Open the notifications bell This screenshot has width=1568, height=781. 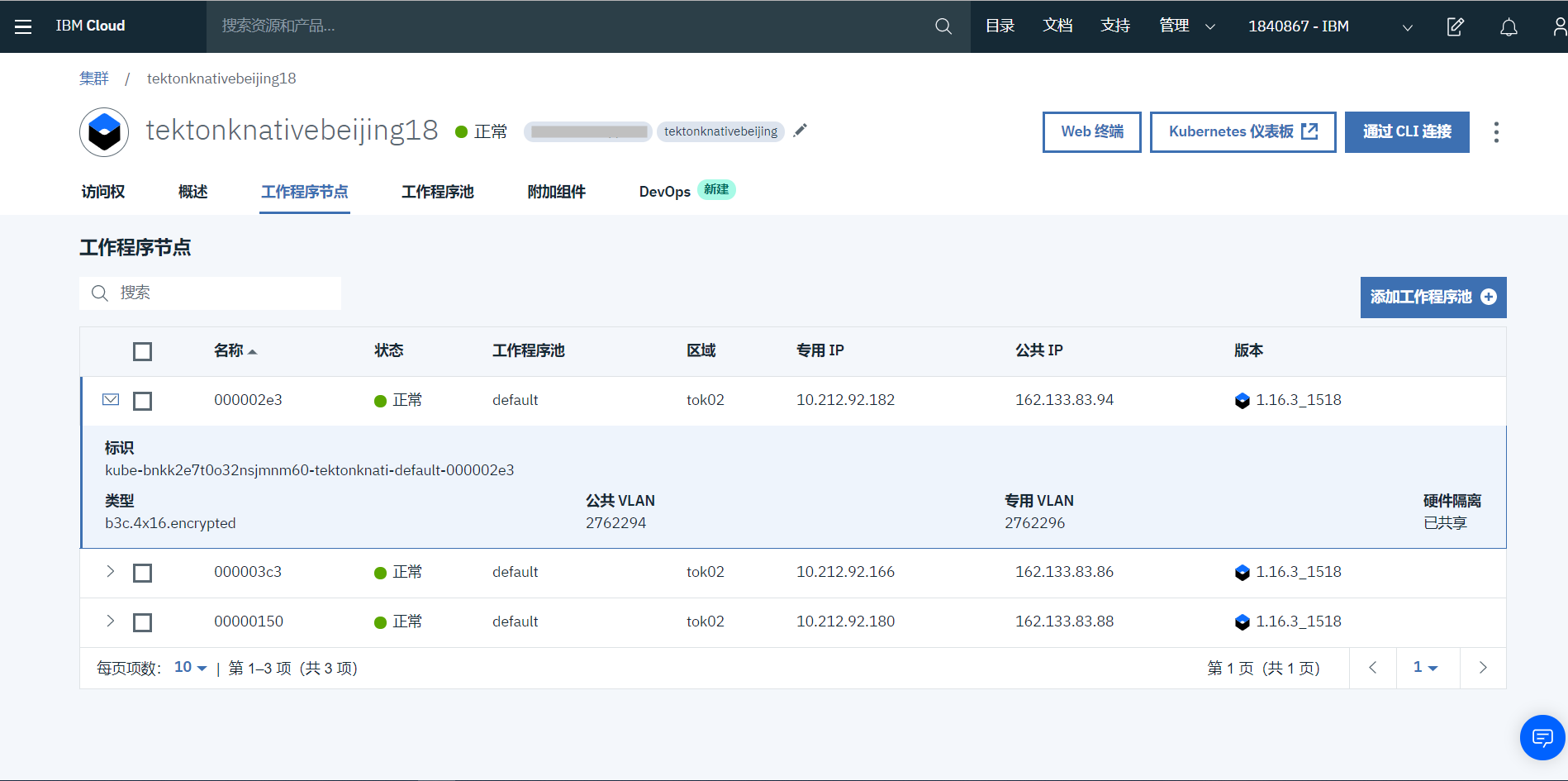point(1509,26)
